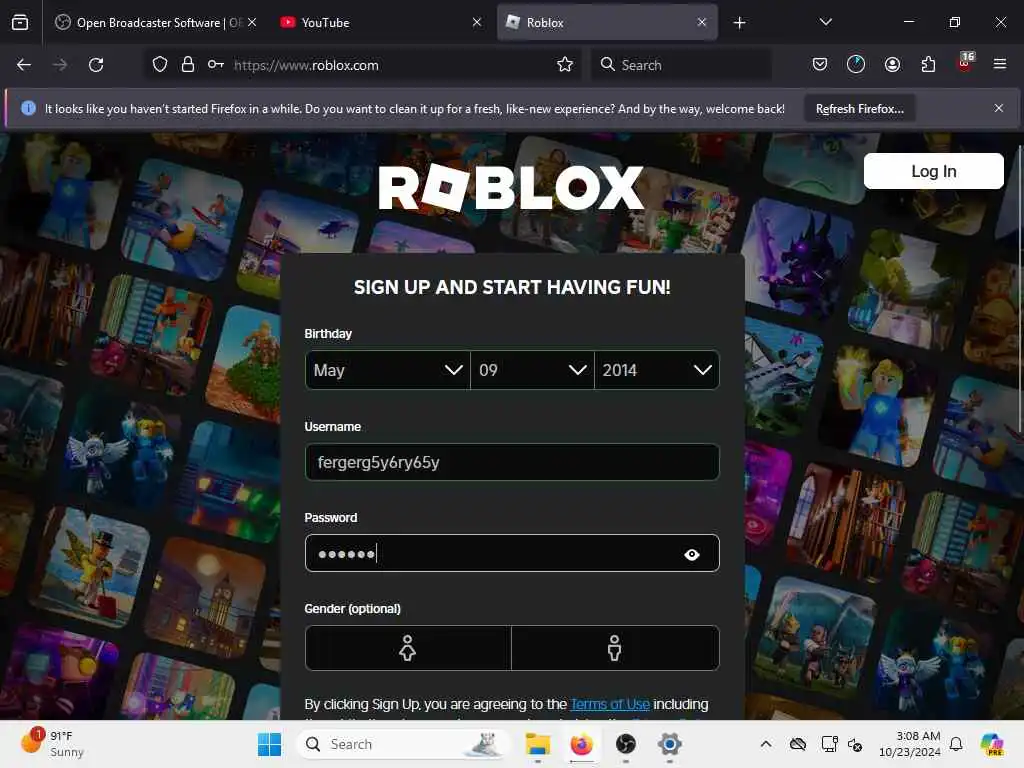
Task: Open tracking protection shield icon
Action: 160,65
